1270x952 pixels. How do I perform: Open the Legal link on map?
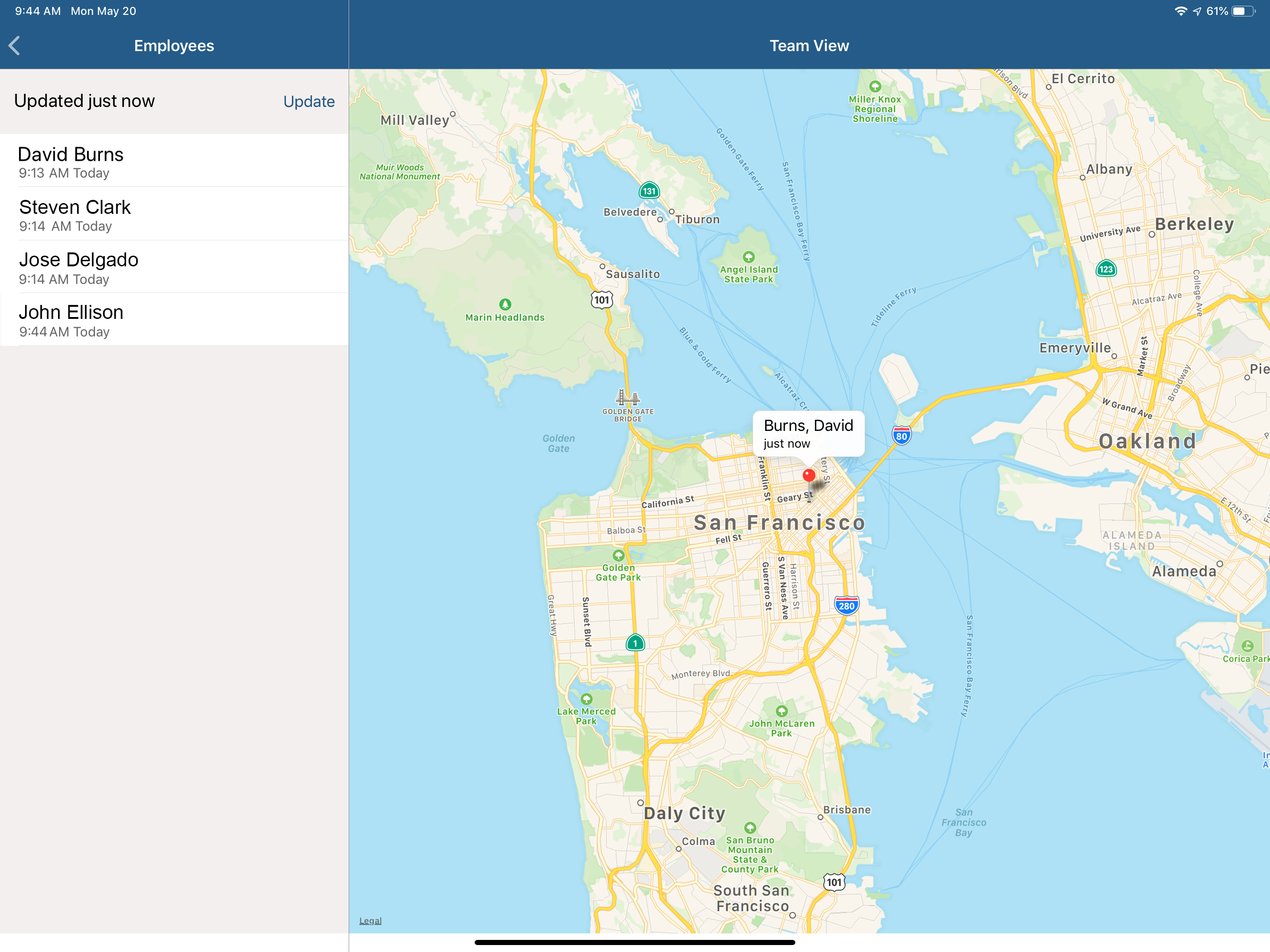tap(370, 920)
